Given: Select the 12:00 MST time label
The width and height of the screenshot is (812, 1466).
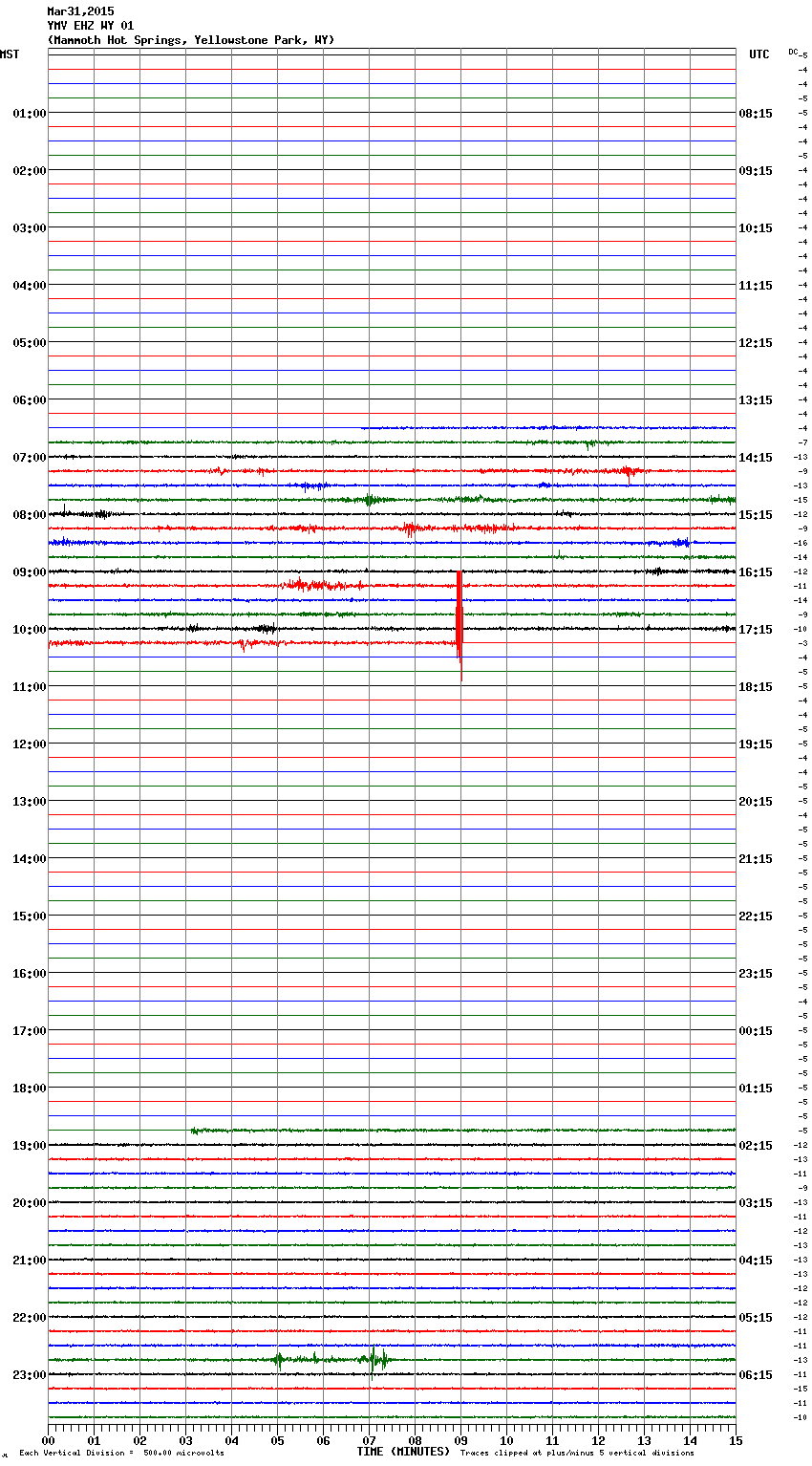Looking at the screenshot, I should (30, 744).
